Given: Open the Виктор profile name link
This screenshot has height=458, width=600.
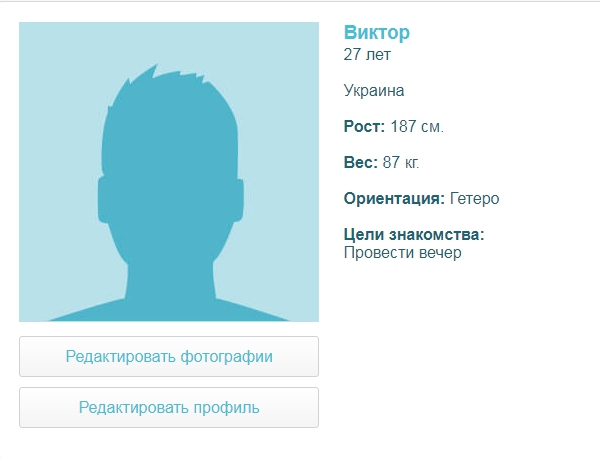Looking at the screenshot, I should 377,33.
